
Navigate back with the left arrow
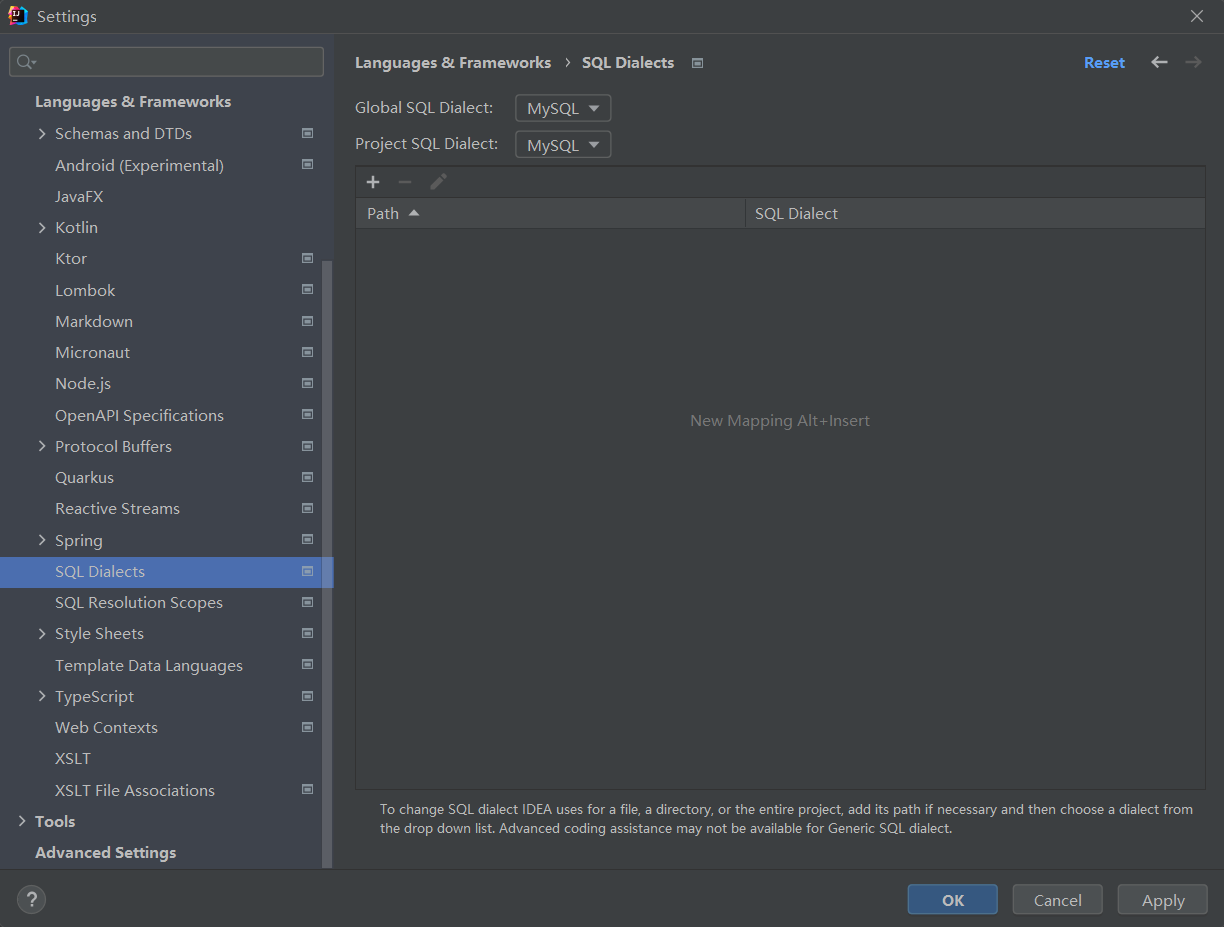(x=1159, y=62)
